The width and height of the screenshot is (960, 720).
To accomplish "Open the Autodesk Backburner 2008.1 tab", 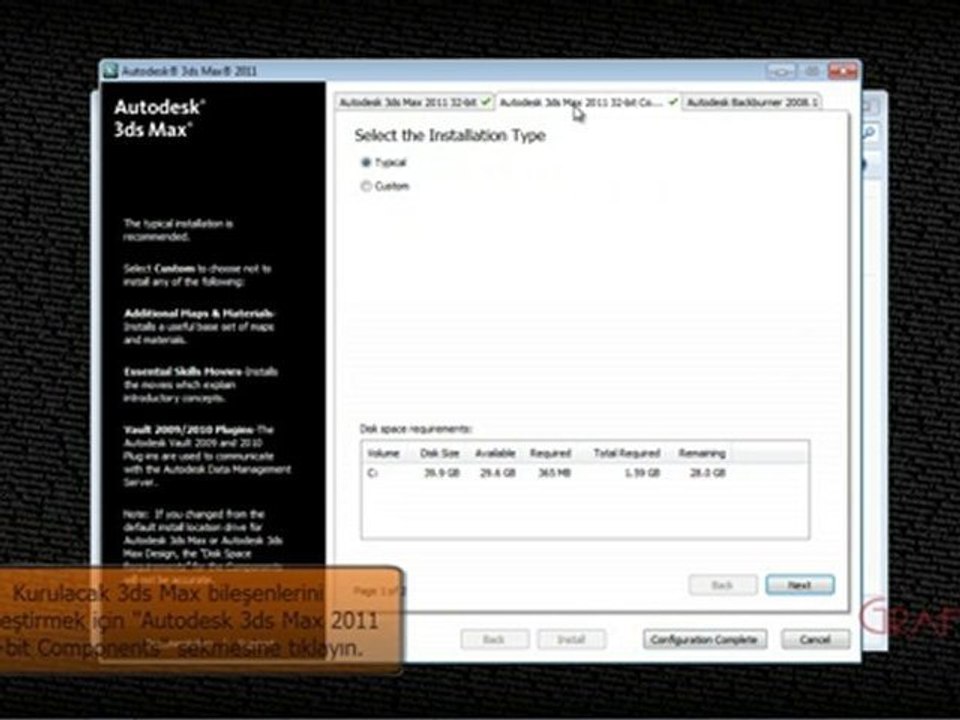I will [x=752, y=102].
